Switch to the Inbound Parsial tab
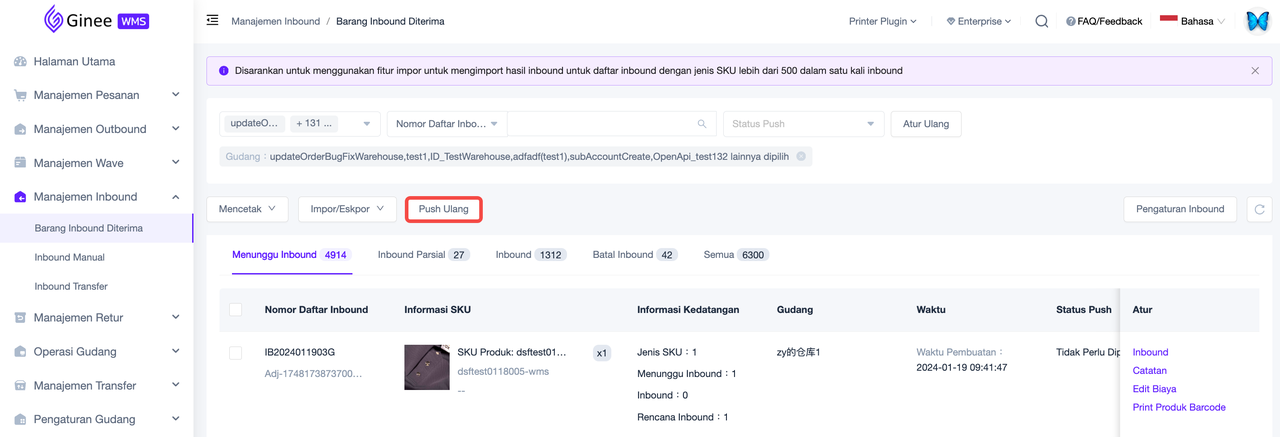The width and height of the screenshot is (1280, 437). (422, 255)
